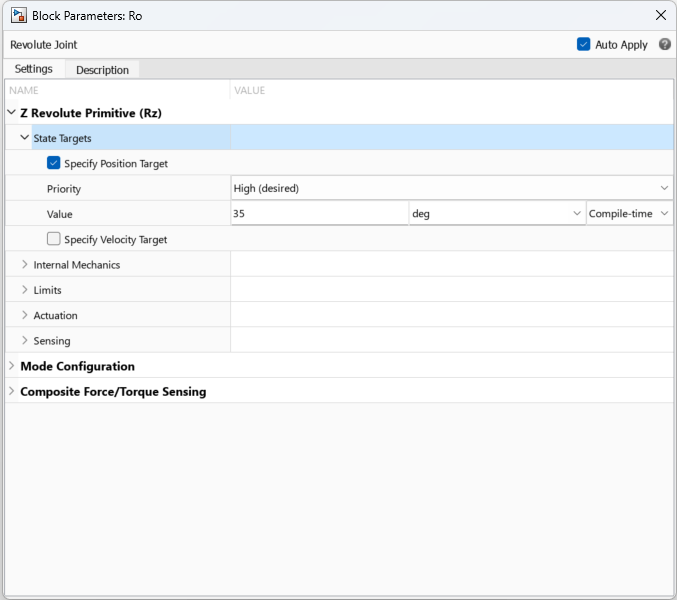Screen dimensions: 677x600
Task: Click the Simulink block icon in title bar
Action: coord(18,15)
